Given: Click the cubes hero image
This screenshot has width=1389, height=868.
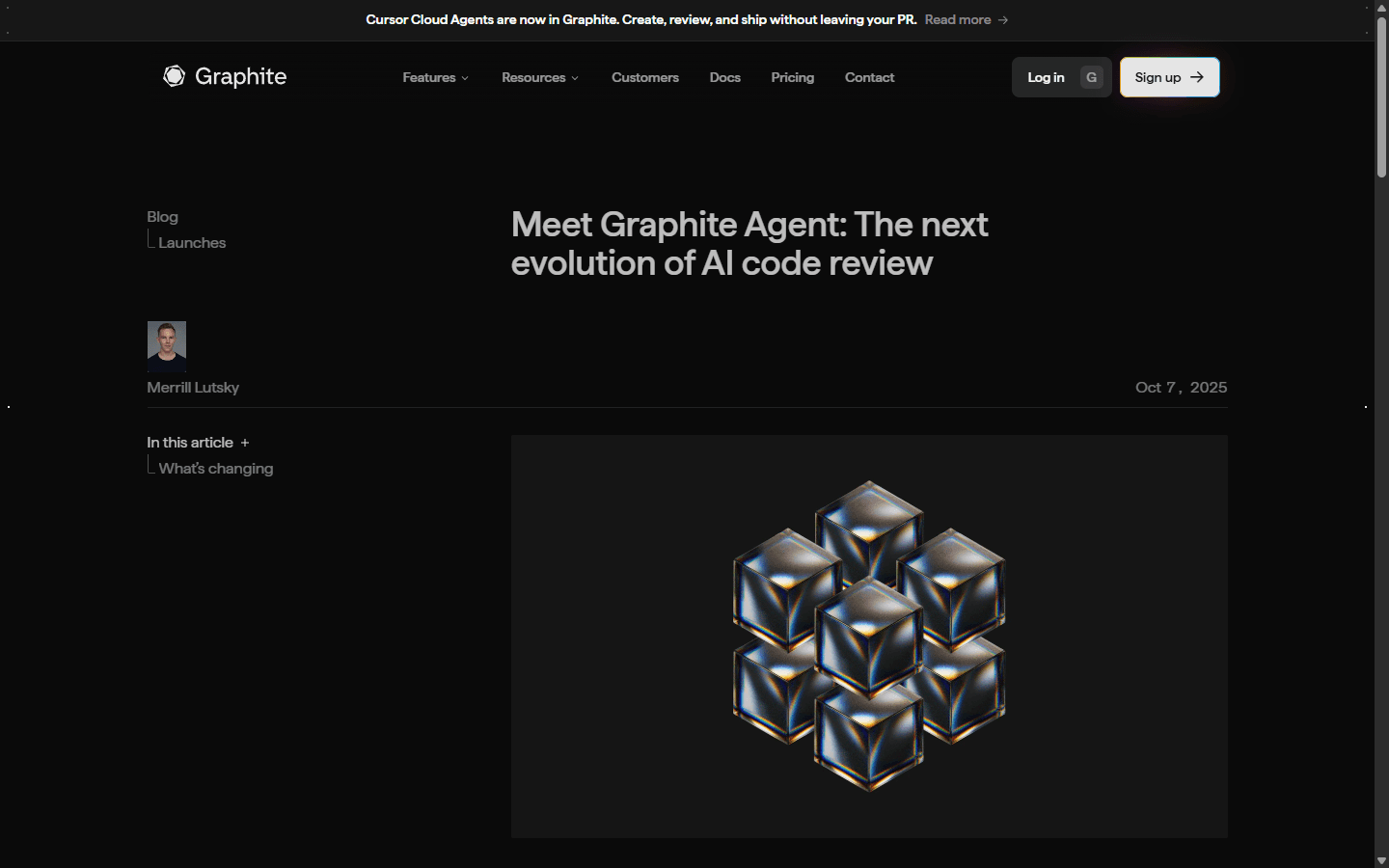Looking at the screenshot, I should (x=869, y=637).
